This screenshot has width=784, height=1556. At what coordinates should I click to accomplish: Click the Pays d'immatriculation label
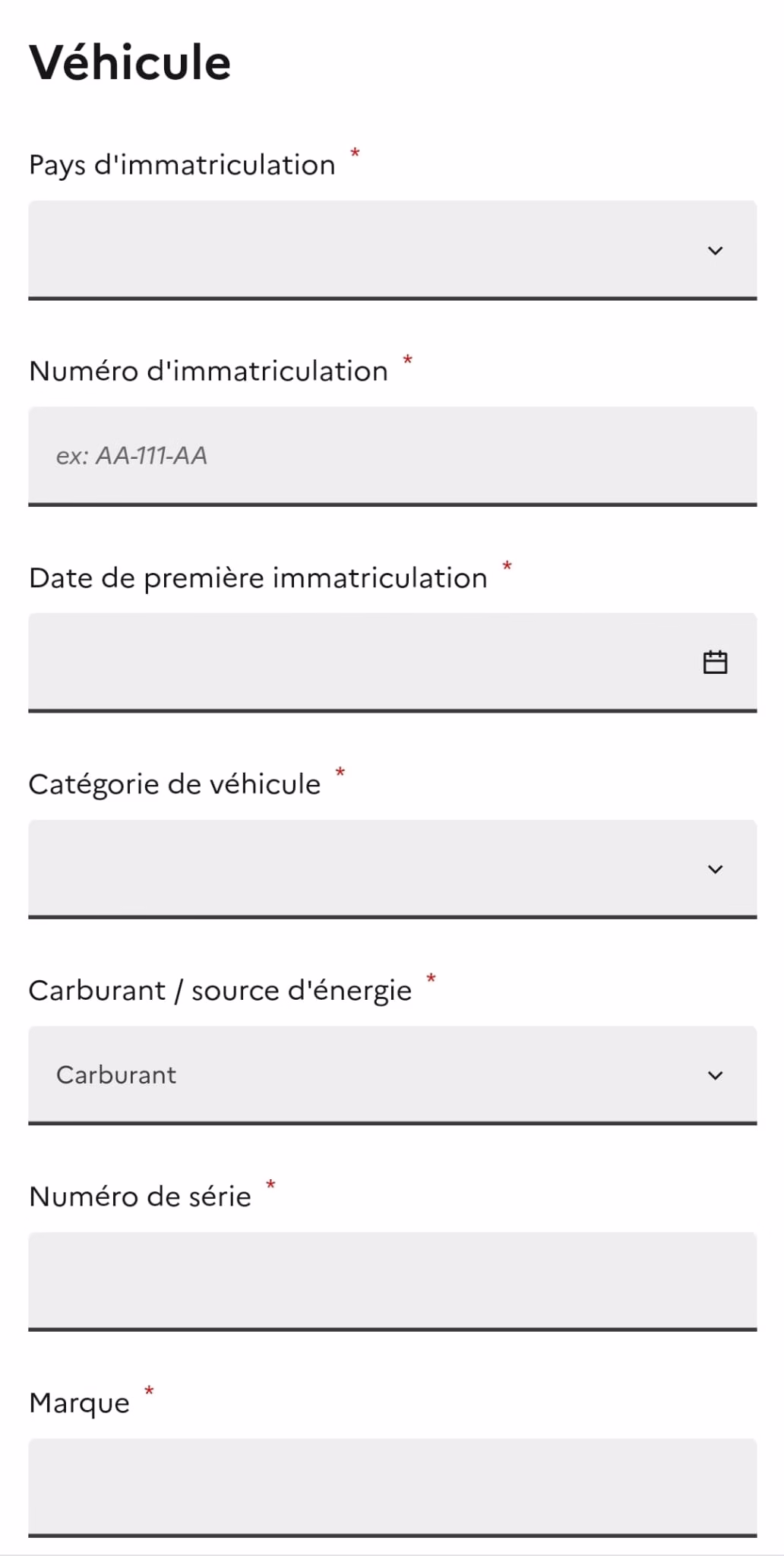[x=182, y=165]
